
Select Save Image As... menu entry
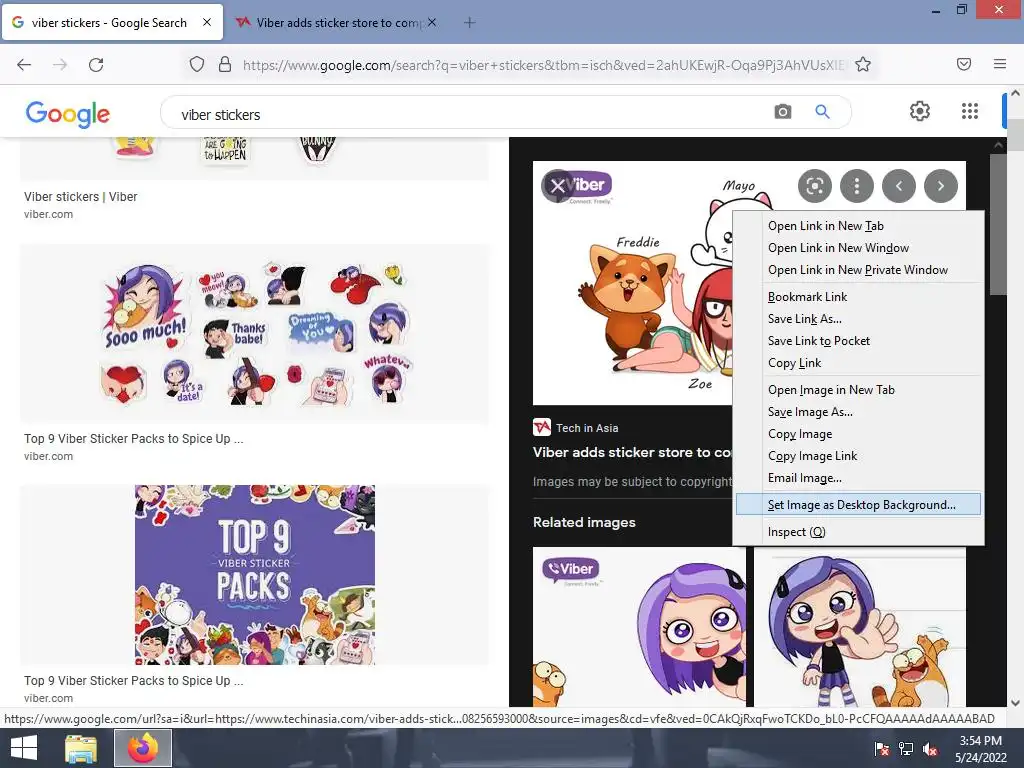(858, 412)
